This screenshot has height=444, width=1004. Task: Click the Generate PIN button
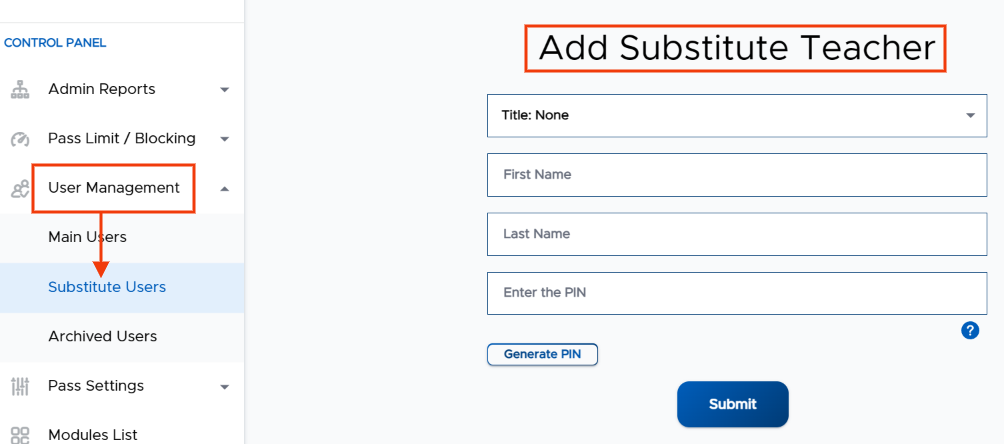542,354
